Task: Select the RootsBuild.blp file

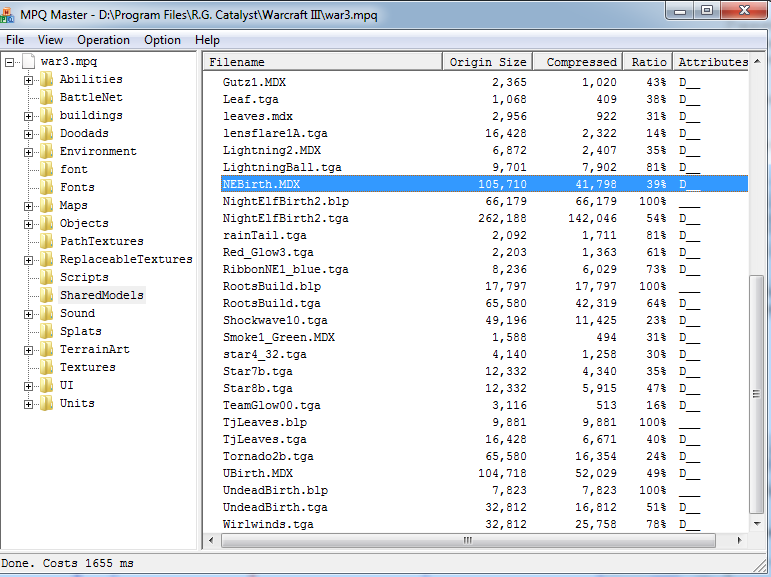Action: pos(271,286)
